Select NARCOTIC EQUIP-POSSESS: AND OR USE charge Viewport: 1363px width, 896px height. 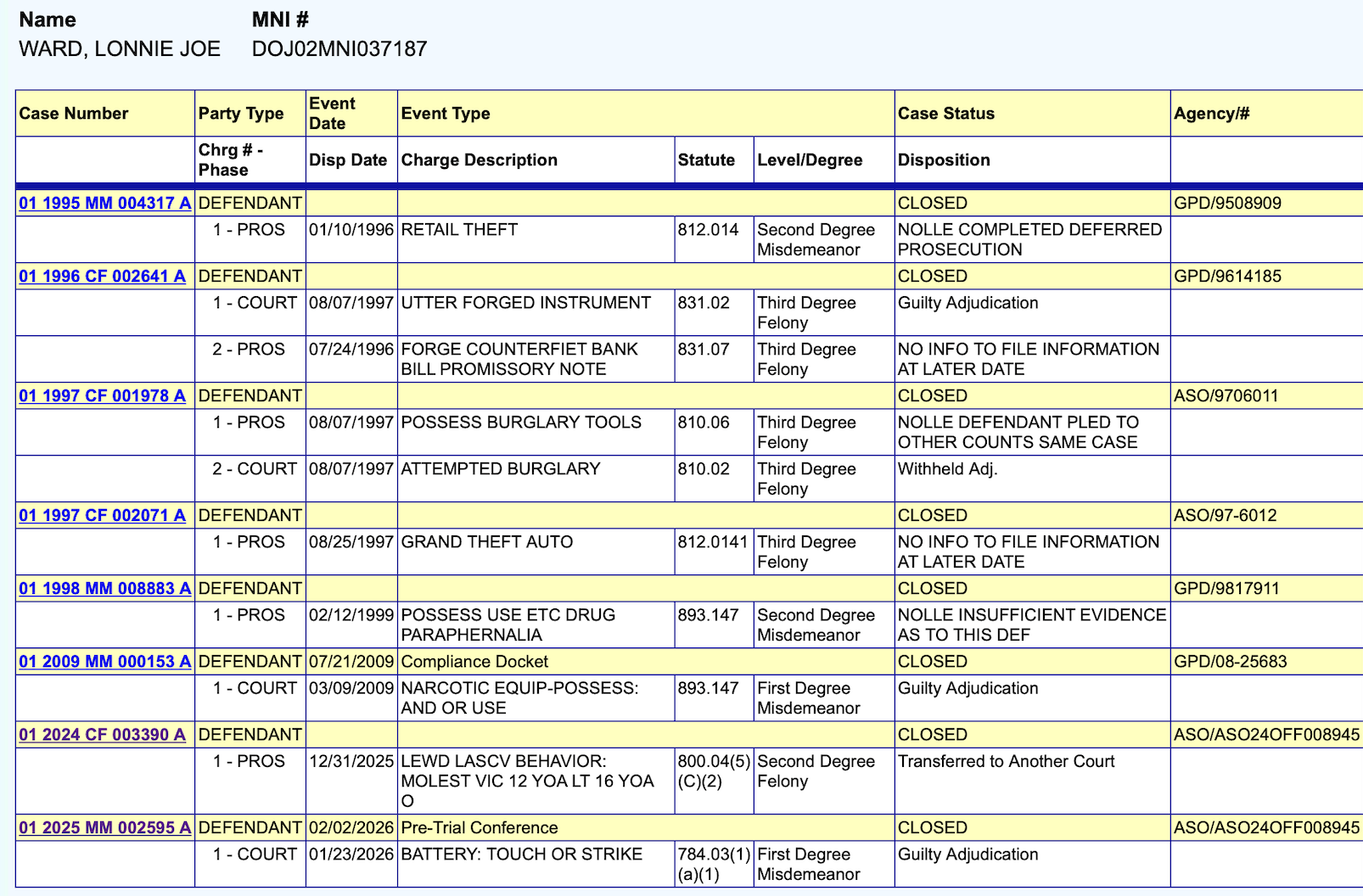tap(519, 697)
